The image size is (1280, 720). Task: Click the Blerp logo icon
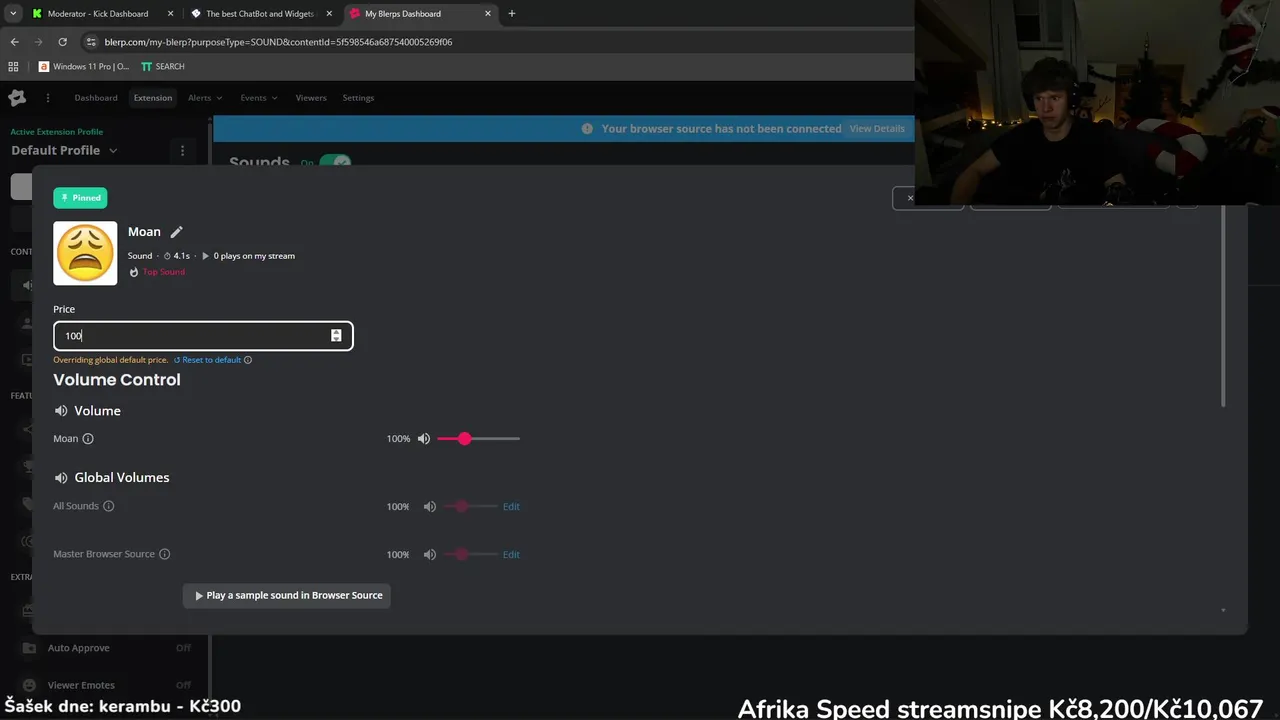point(17,97)
